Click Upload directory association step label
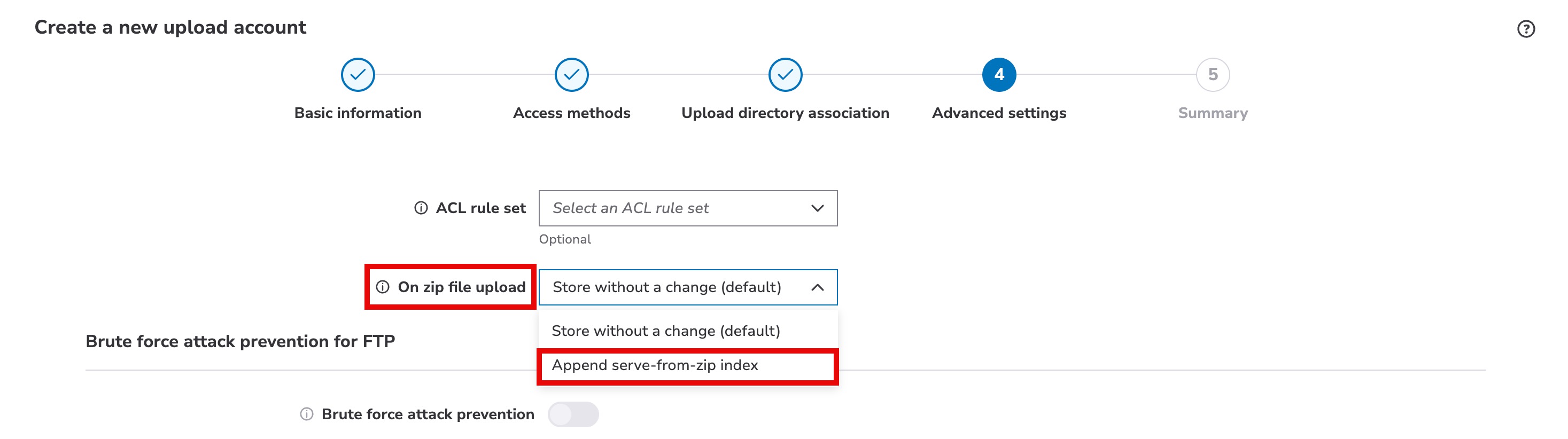 (785, 113)
